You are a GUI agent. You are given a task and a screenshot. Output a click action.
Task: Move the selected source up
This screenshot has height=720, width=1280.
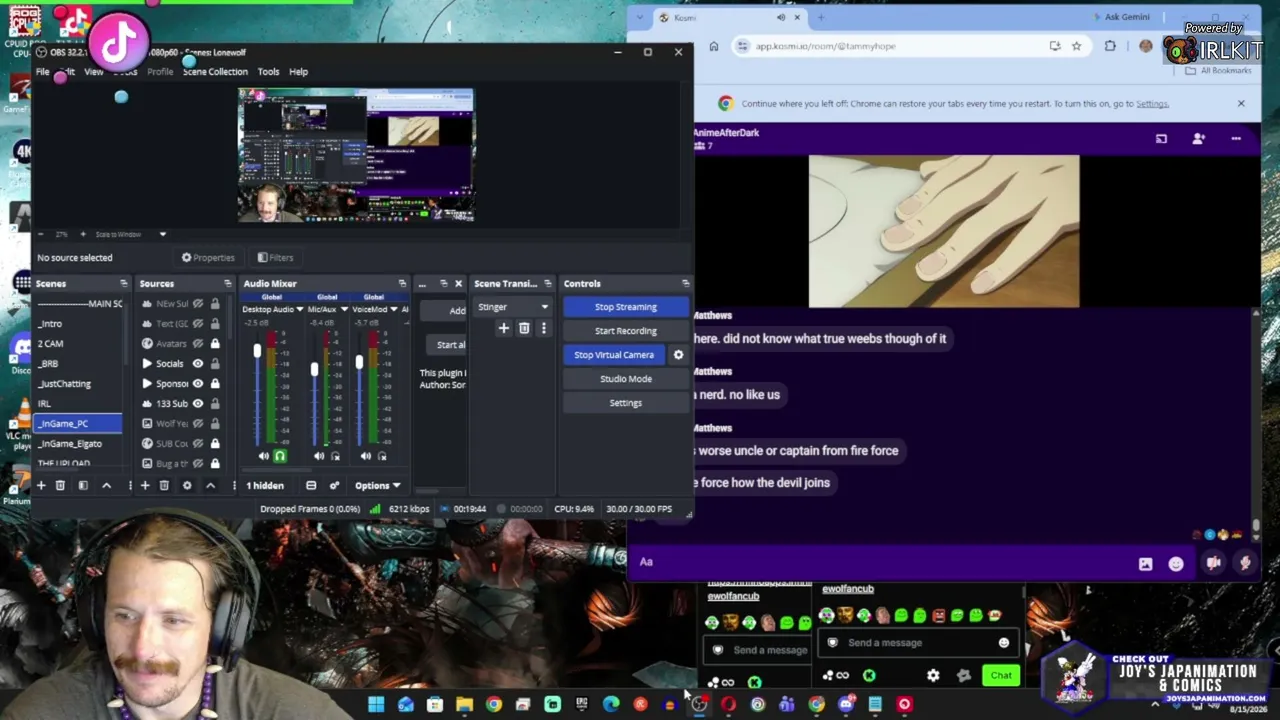(x=210, y=486)
